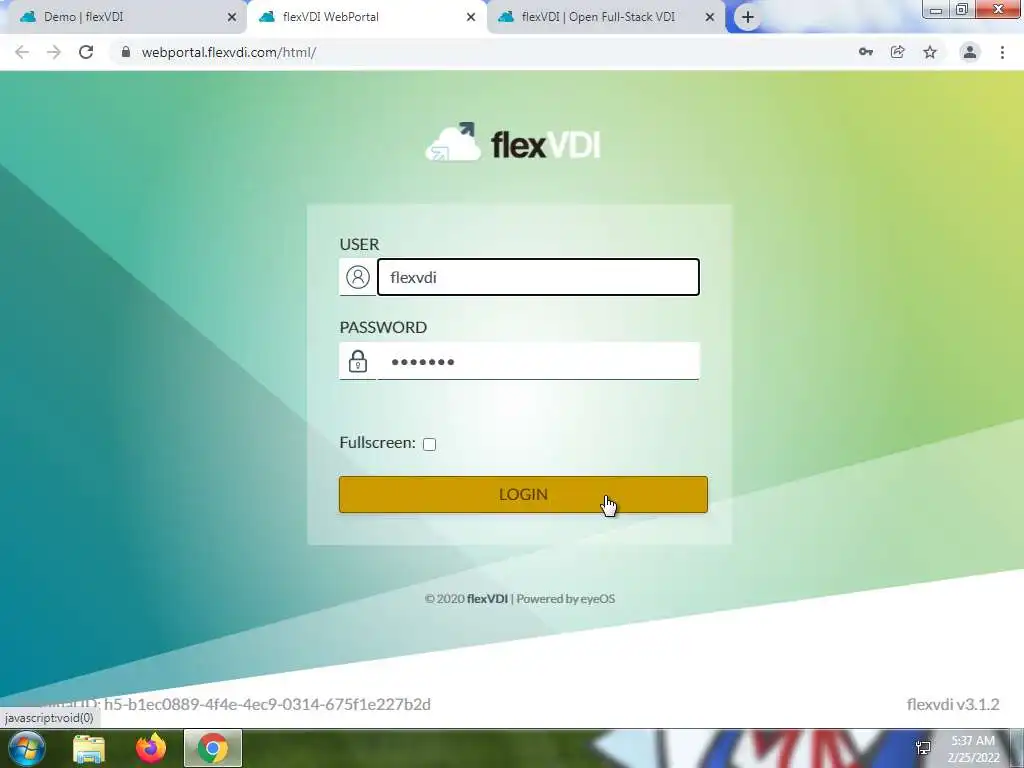Click the user avatar icon beside USER field
Viewport: 1024px width, 768px height.
[x=357, y=277]
